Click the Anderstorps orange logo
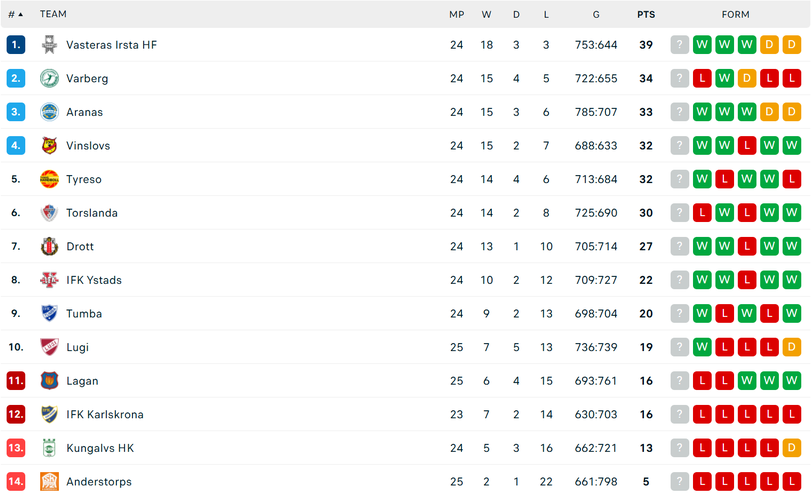Screen dimensions: 812x494 (x=49, y=482)
